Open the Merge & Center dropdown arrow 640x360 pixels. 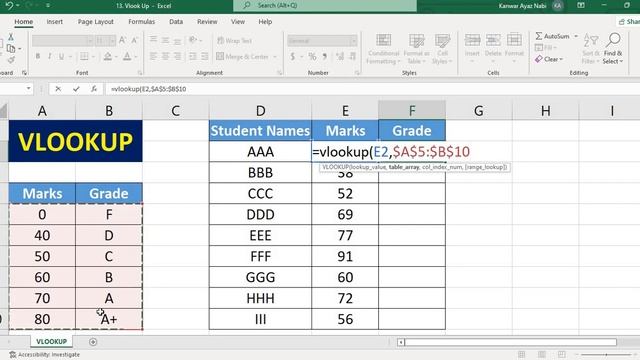pyautogui.click(x=275, y=57)
